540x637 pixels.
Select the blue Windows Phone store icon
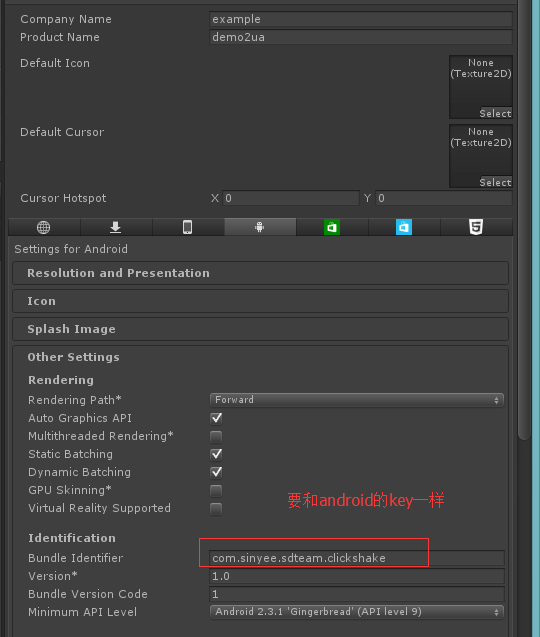click(404, 227)
